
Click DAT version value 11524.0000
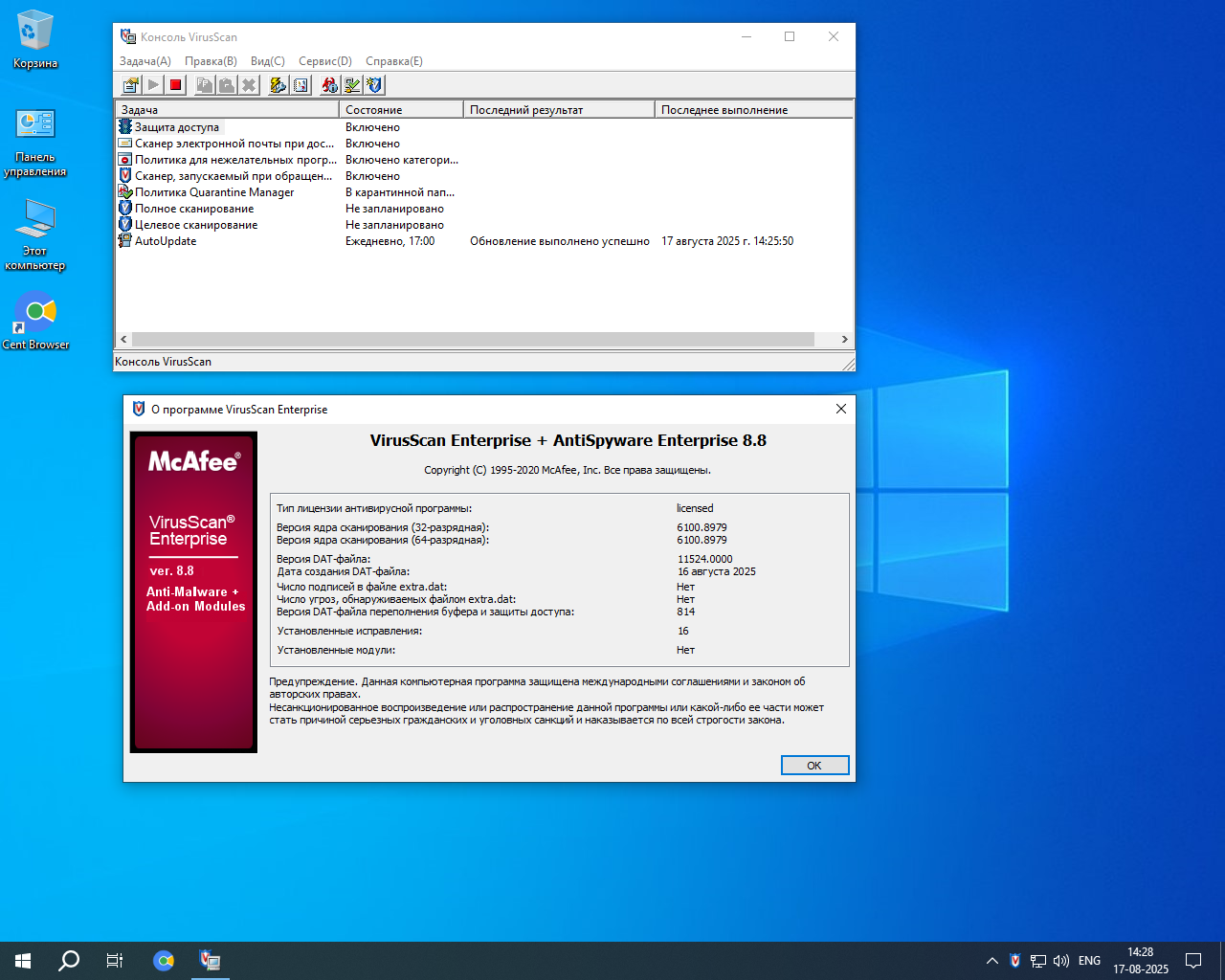coord(705,559)
